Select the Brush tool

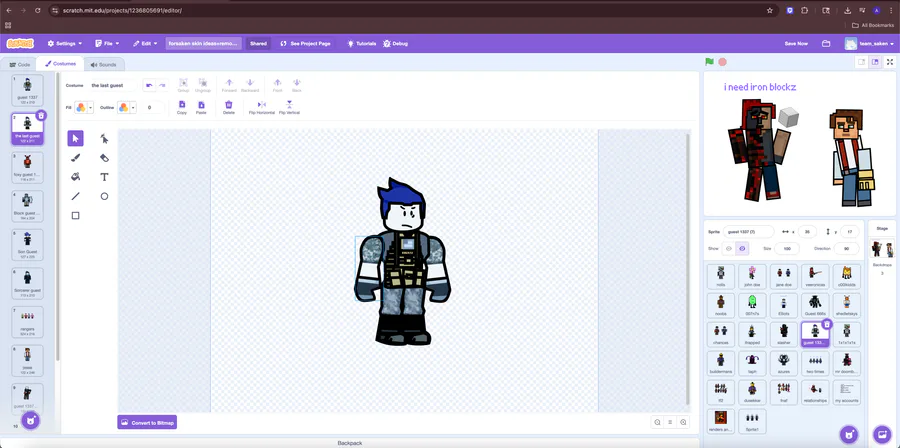tap(75, 158)
